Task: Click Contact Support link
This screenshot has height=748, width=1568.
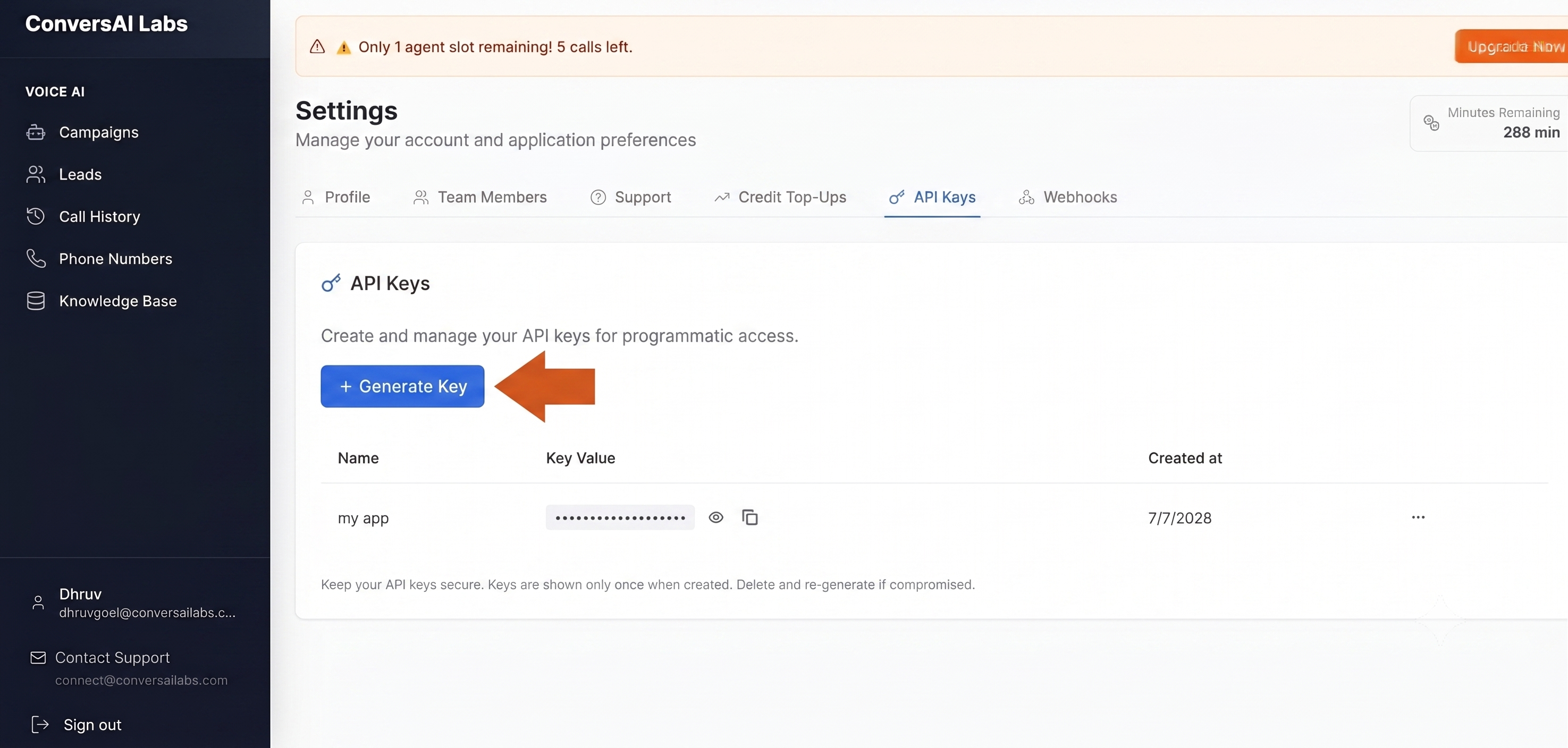Action: [112, 658]
